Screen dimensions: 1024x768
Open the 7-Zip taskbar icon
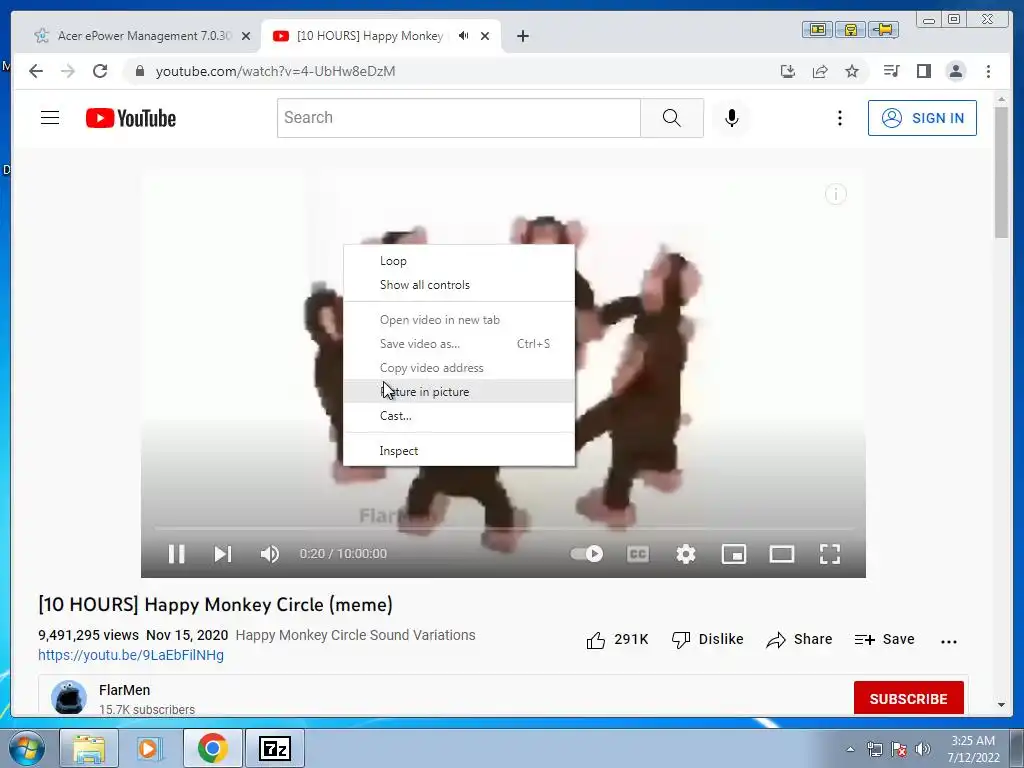274,748
